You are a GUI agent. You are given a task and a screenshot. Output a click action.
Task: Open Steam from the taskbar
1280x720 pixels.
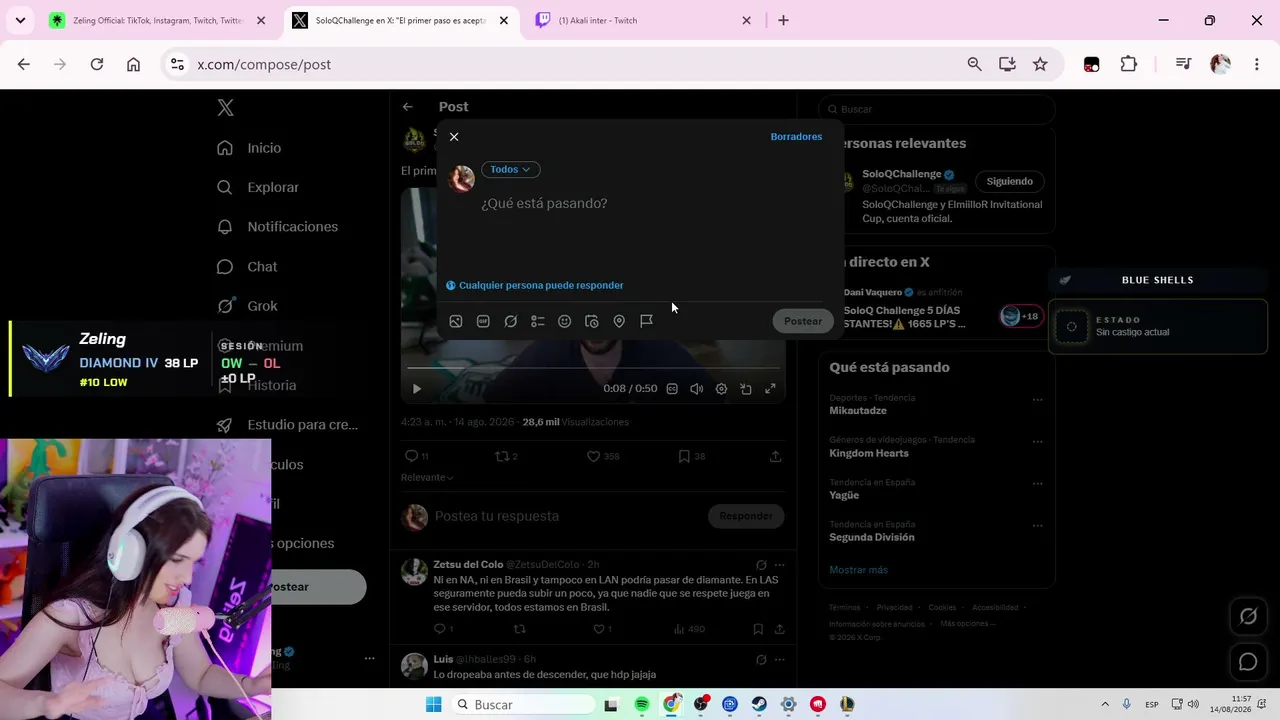pyautogui.click(x=759, y=705)
